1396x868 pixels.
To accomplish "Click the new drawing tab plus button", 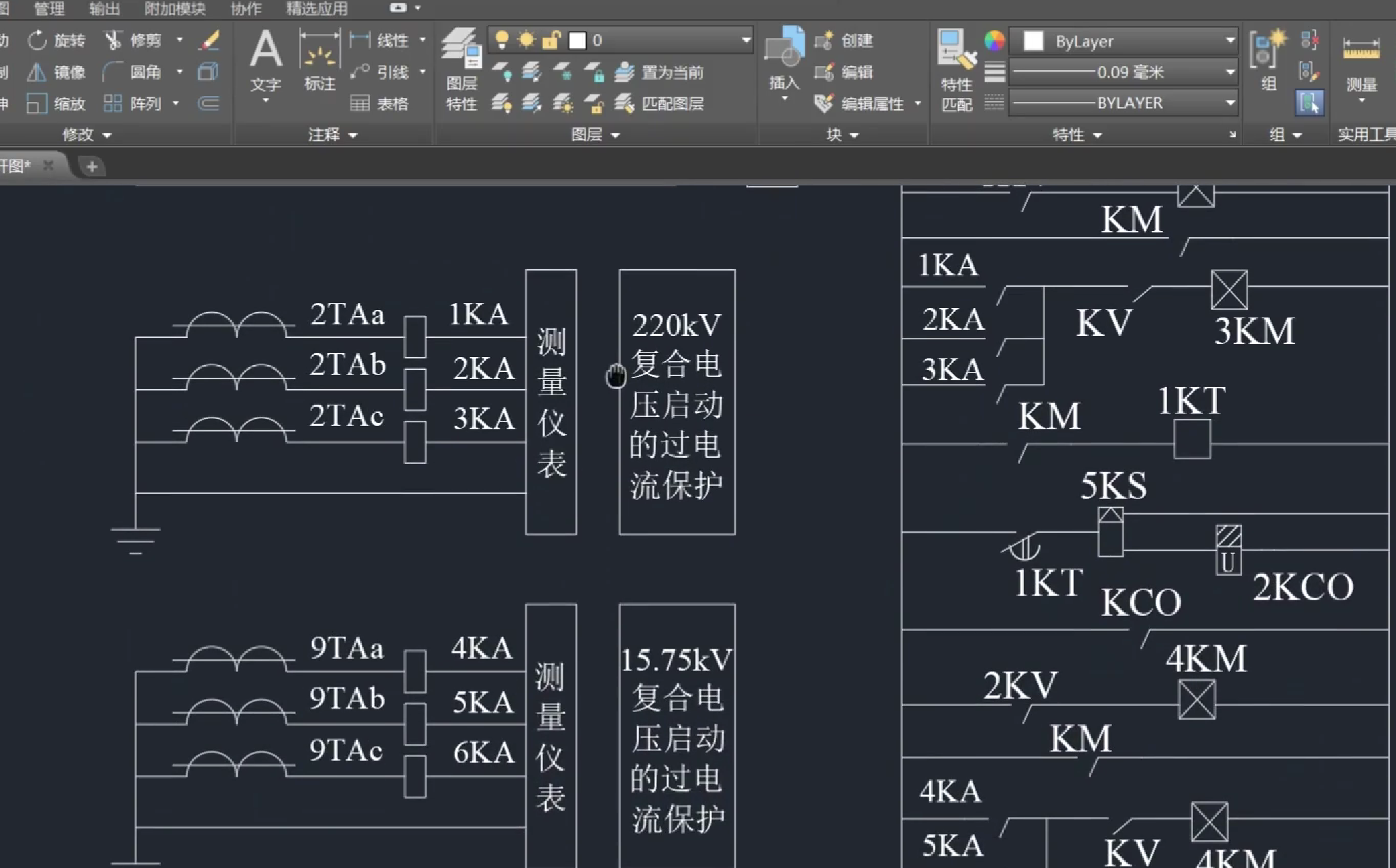I will 92,166.
